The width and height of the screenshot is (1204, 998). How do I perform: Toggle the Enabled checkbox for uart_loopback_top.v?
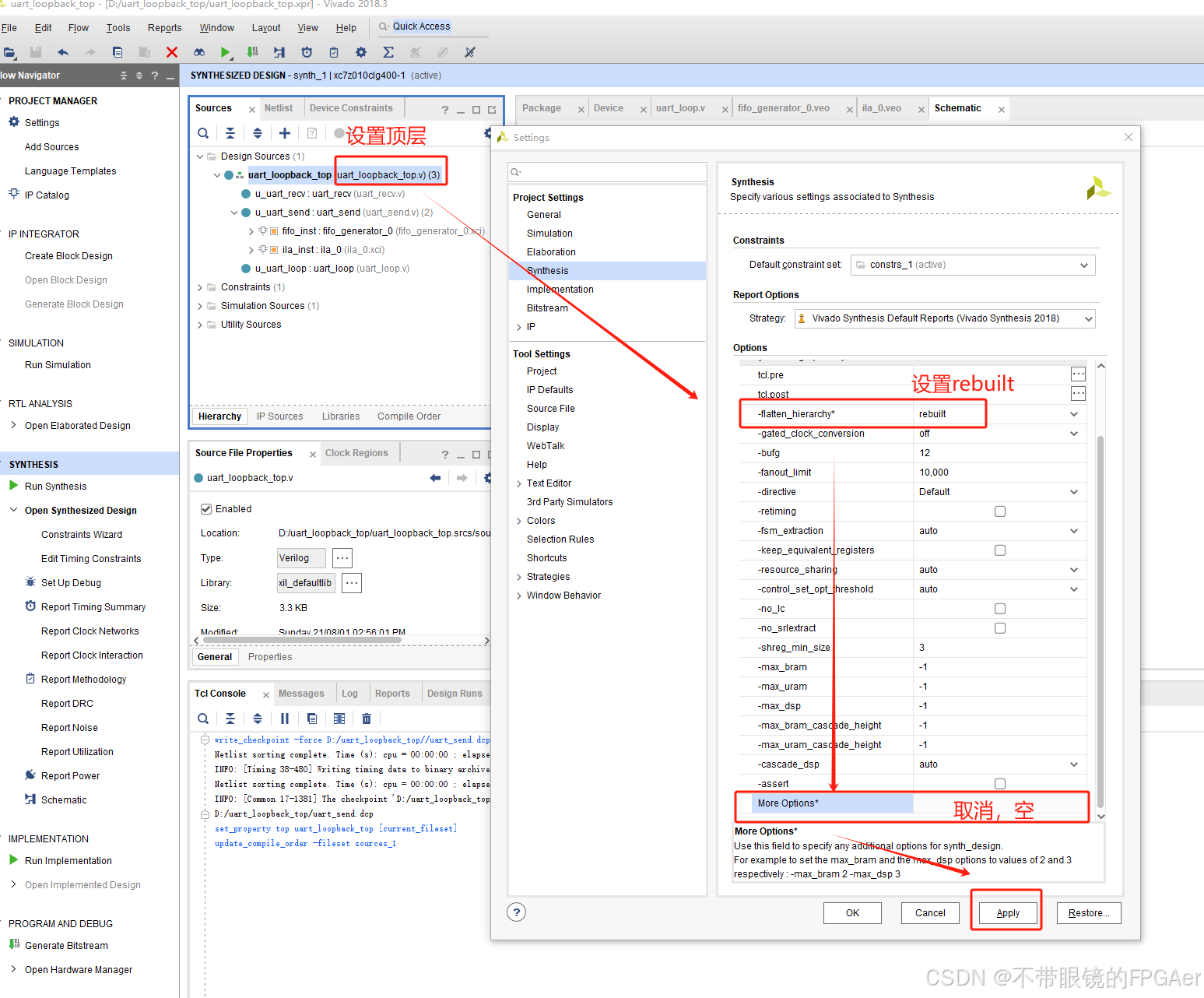pos(206,509)
